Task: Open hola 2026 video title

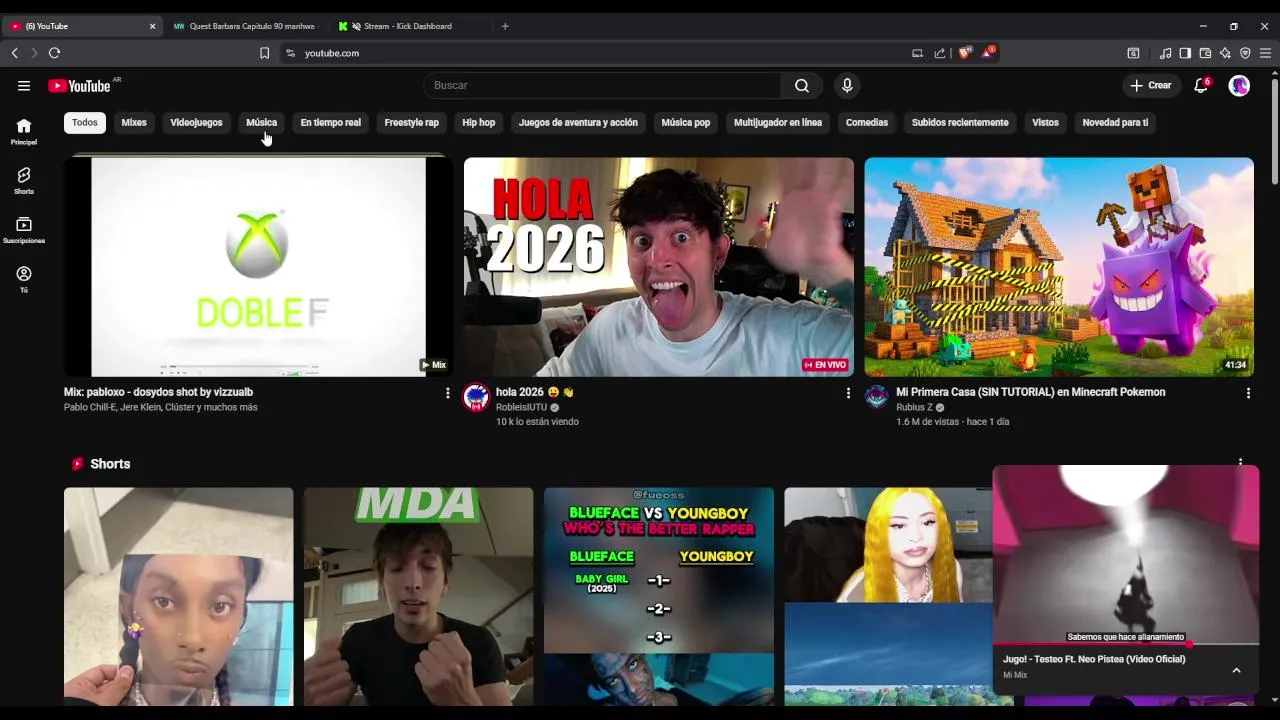Action: coord(534,393)
